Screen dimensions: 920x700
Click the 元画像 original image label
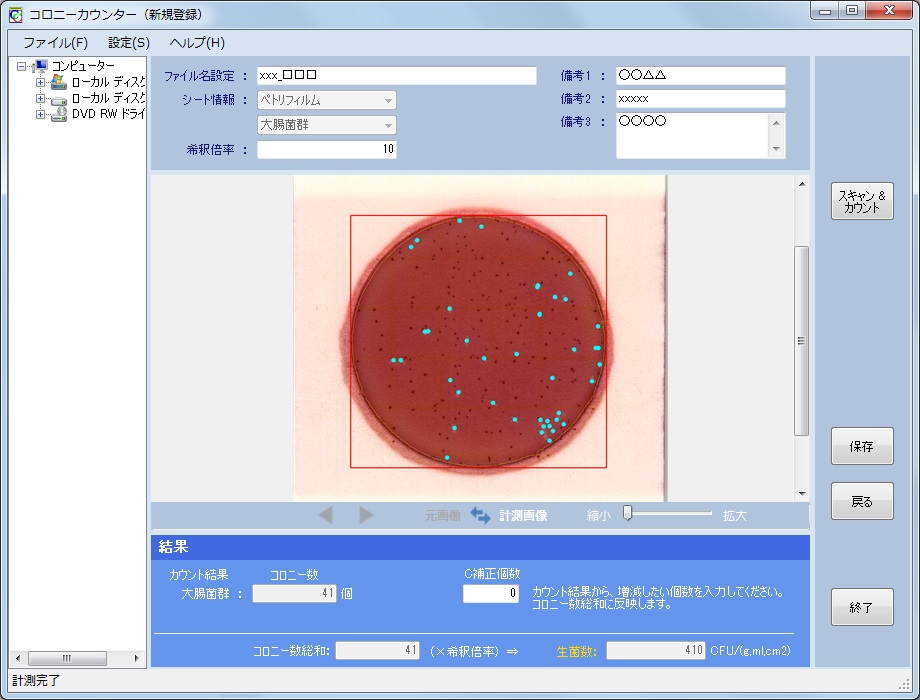pyautogui.click(x=442, y=516)
